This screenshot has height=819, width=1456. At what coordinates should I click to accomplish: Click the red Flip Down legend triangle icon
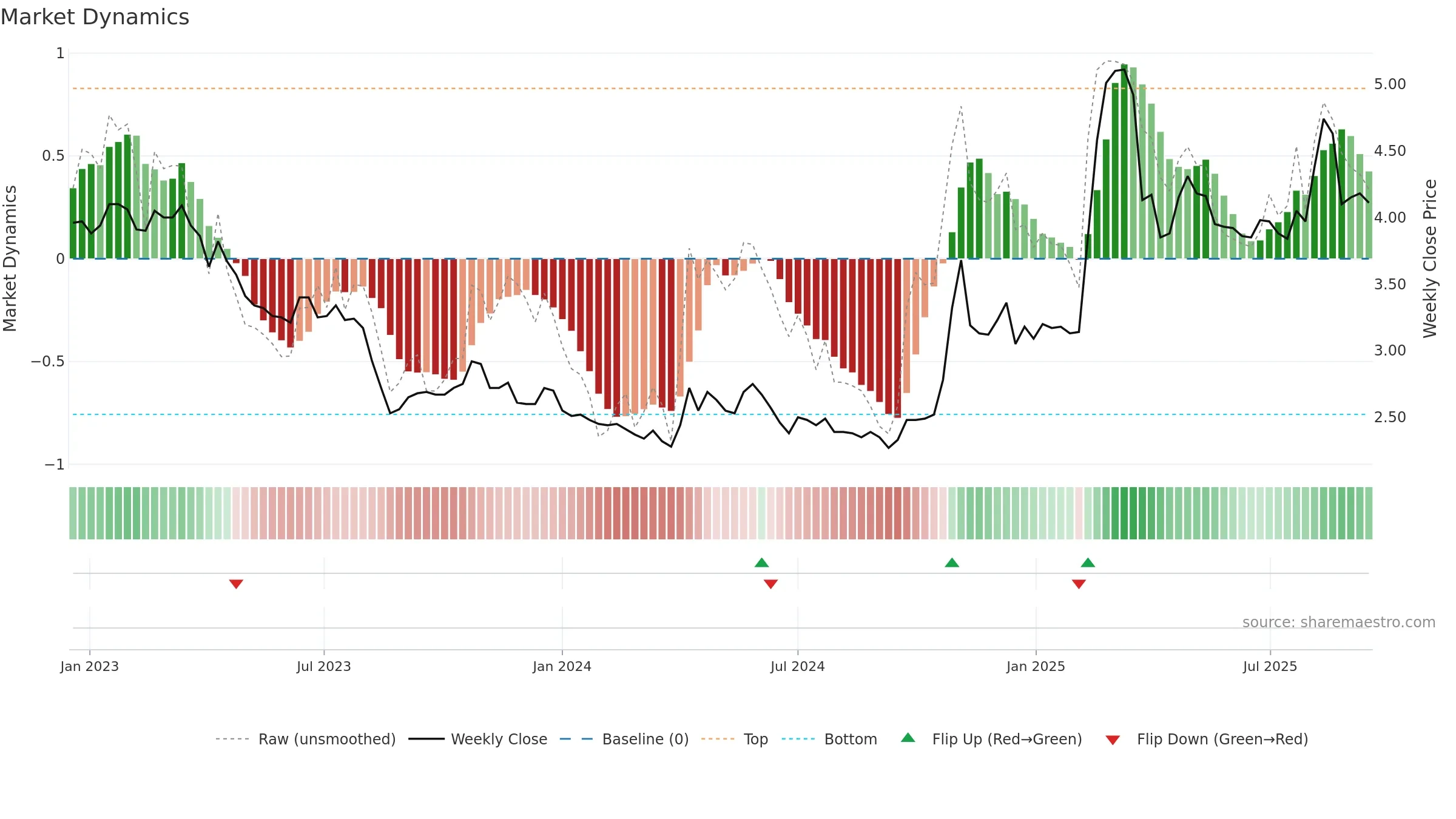(x=1113, y=740)
